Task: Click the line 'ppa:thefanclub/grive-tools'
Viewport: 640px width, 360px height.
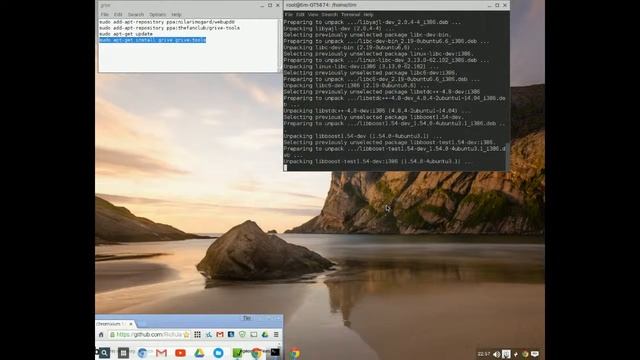Action: coord(169,28)
